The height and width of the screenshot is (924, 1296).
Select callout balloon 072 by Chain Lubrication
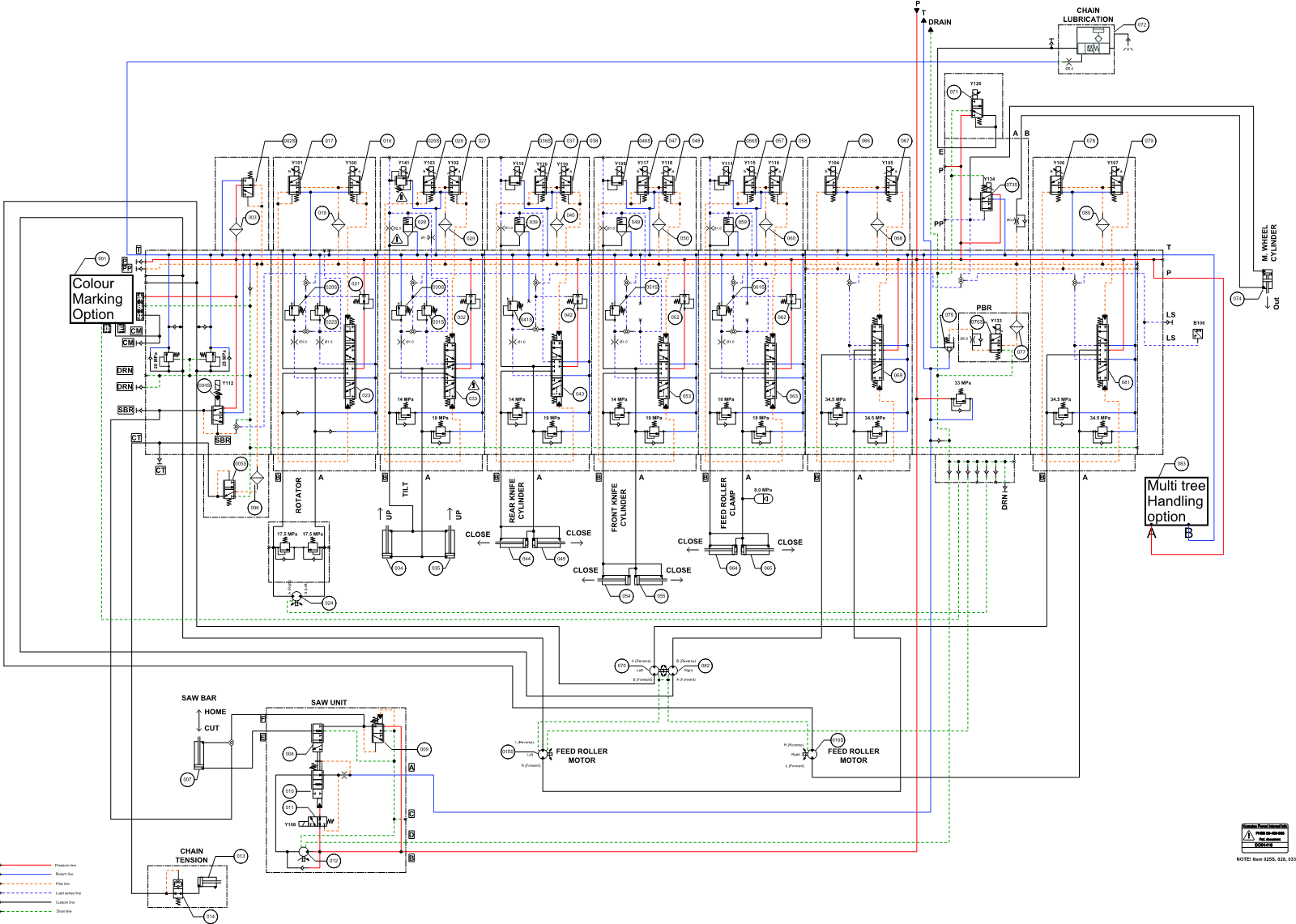tap(1142, 25)
